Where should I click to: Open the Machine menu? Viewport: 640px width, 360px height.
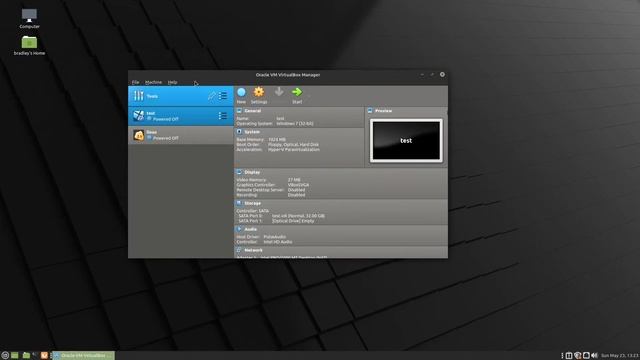[153, 82]
